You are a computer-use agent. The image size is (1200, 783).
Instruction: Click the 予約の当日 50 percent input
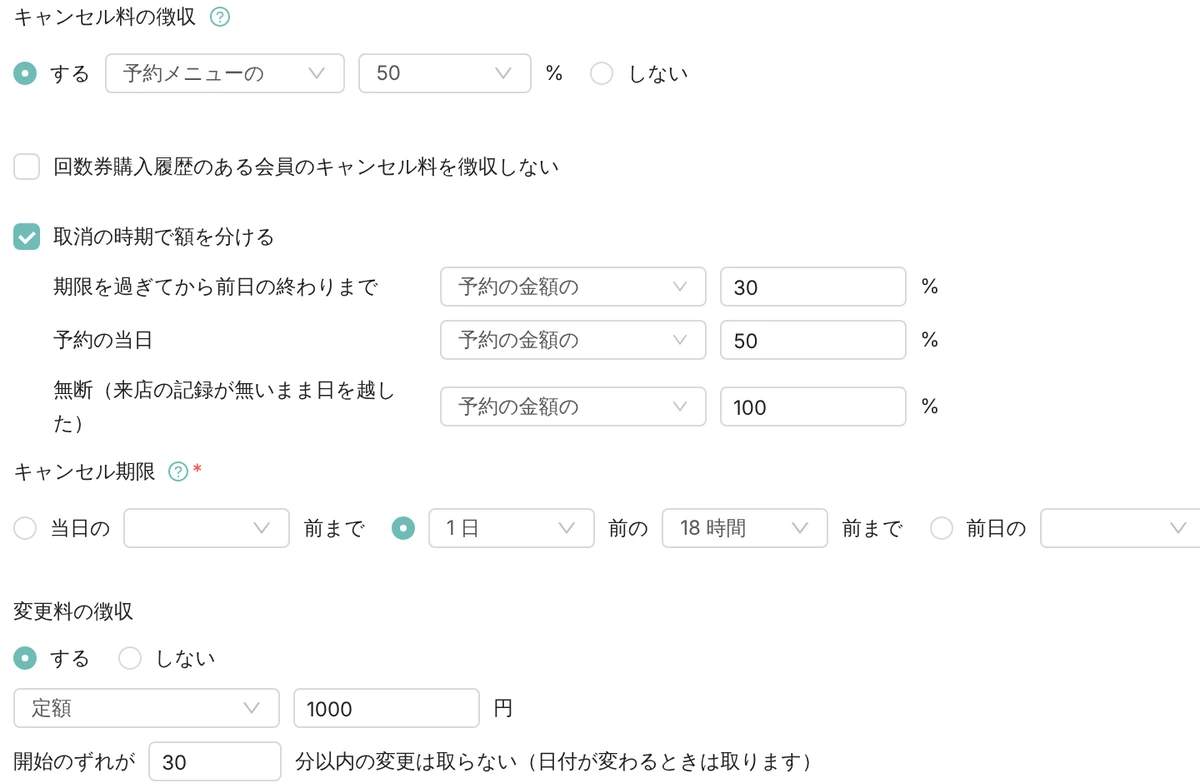(813, 340)
